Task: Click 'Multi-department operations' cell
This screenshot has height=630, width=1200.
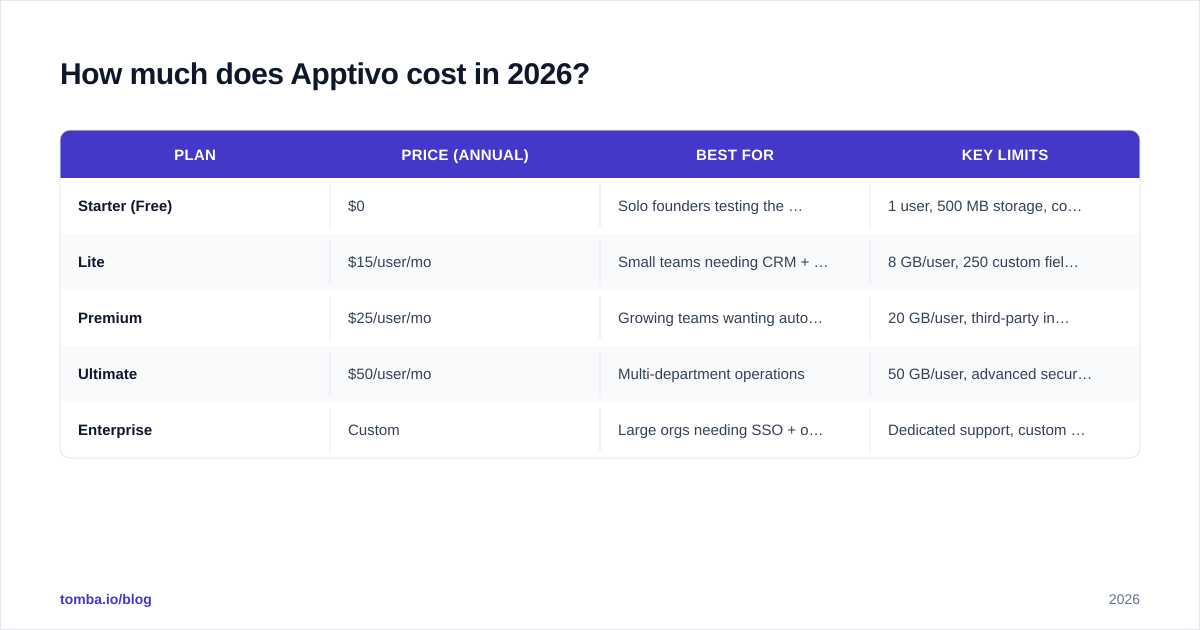Action: click(735, 374)
